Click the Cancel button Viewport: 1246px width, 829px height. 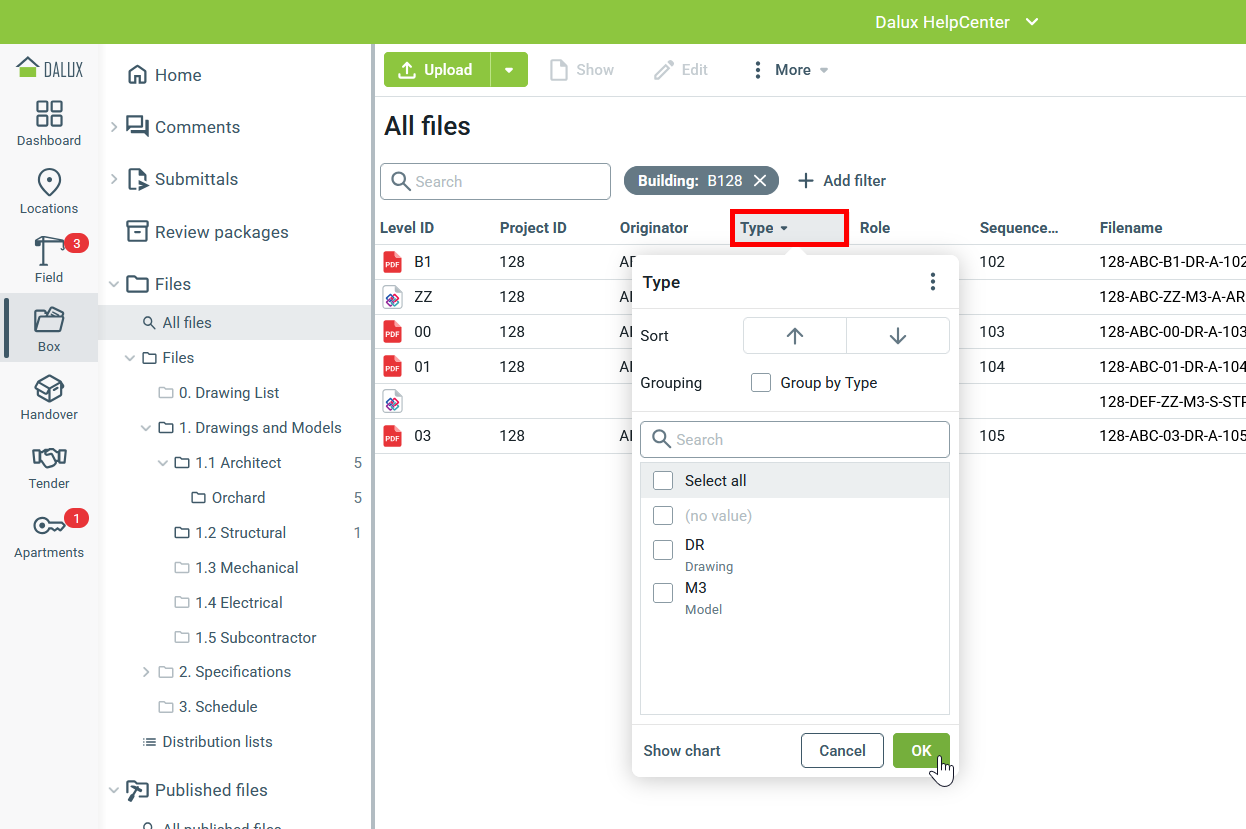pos(842,751)
